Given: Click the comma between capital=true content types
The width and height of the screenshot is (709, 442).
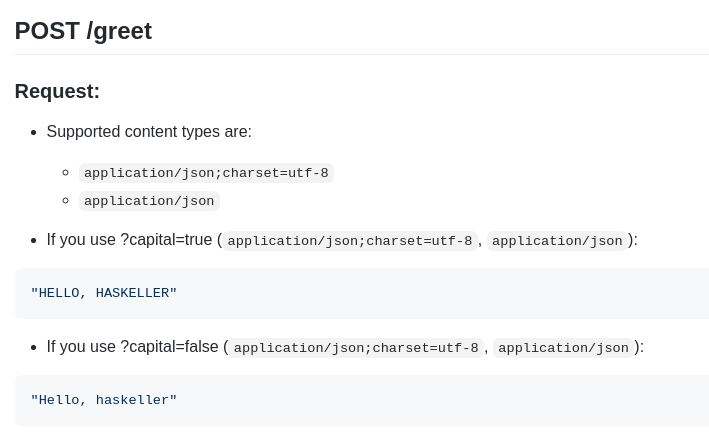Looking at the screenshot, I should coord(480,244).
